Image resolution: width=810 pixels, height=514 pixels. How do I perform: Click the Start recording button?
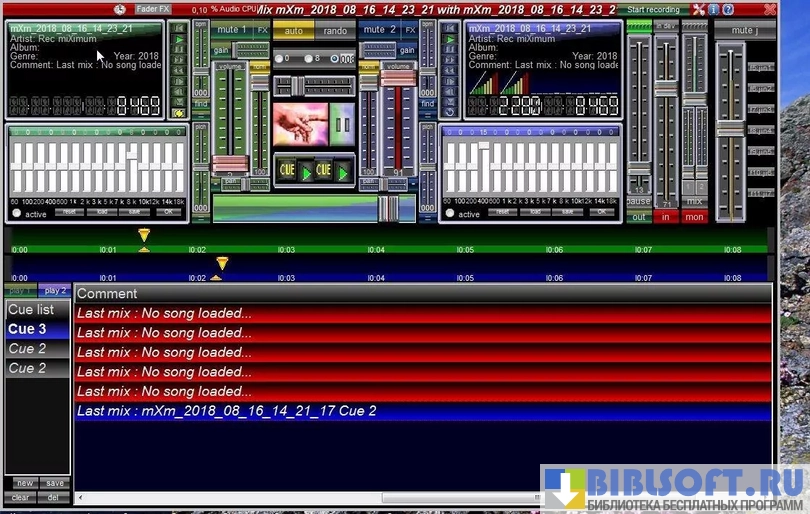click(x=655, y=9)
